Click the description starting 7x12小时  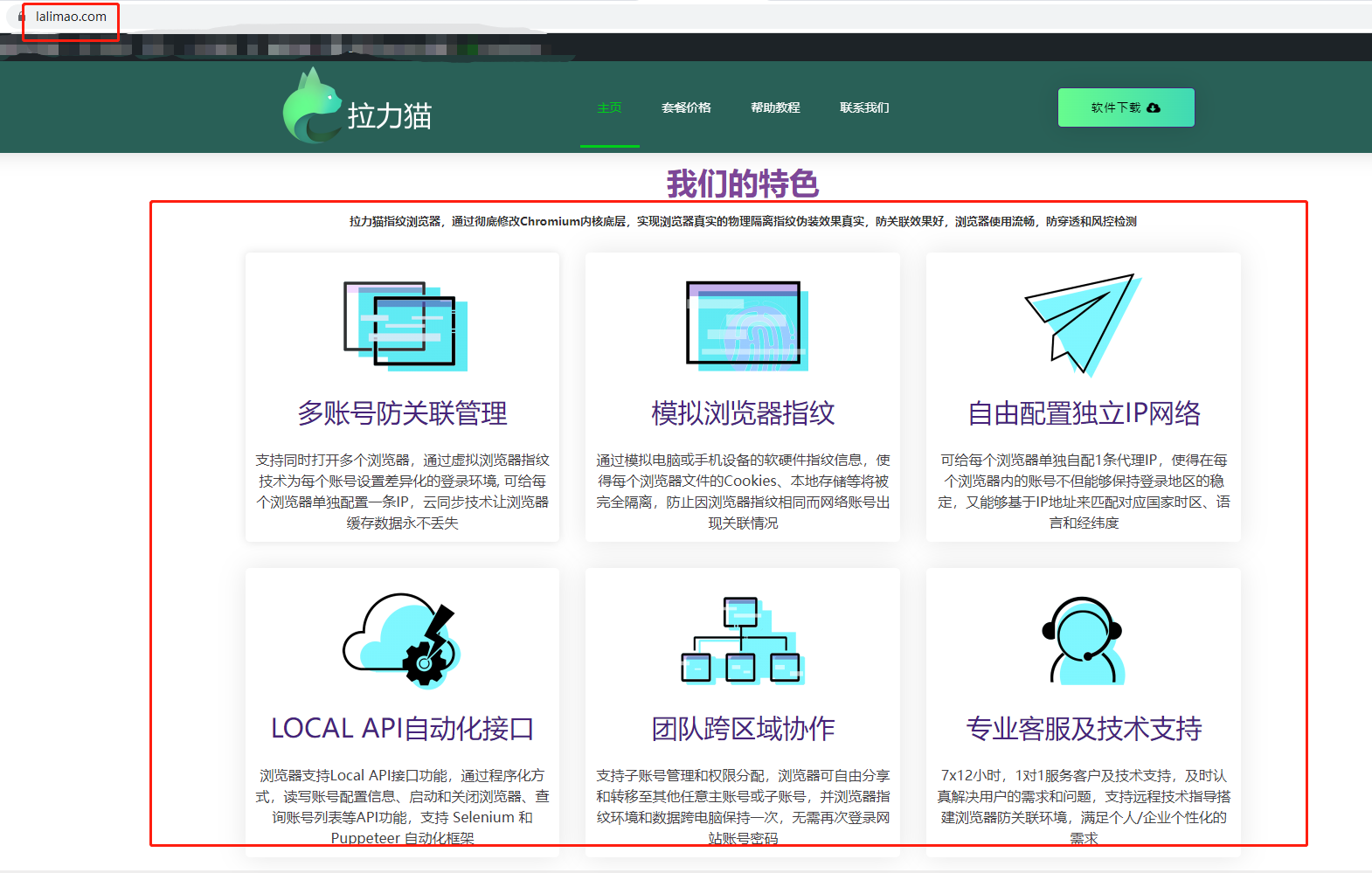click(x=1084, y=807)
